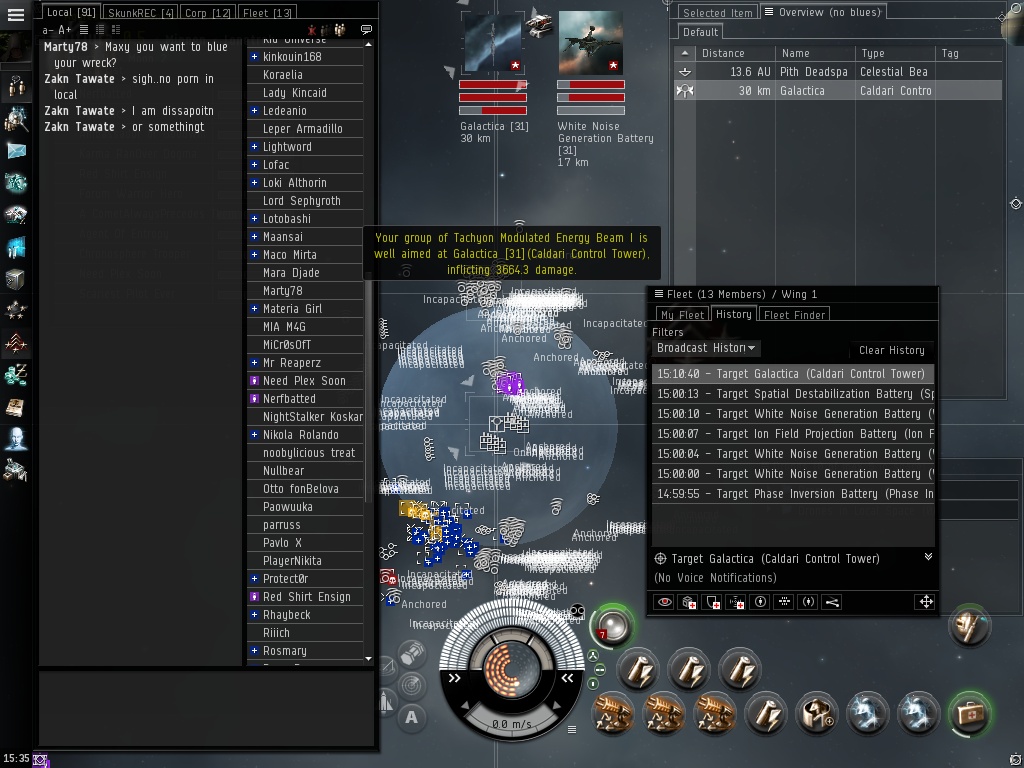Activate the medical case repair module
Screen dimensions: 1024x768
[x=970, y=713]
